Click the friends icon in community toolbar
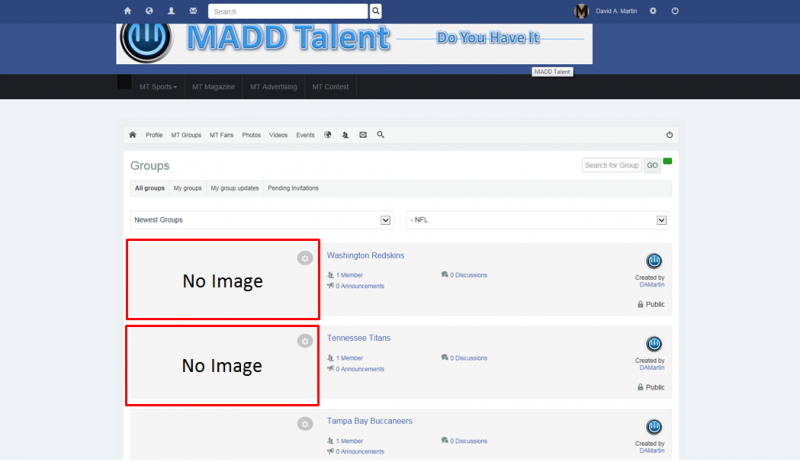Screen dimensions: 800x462 (345, 135)
